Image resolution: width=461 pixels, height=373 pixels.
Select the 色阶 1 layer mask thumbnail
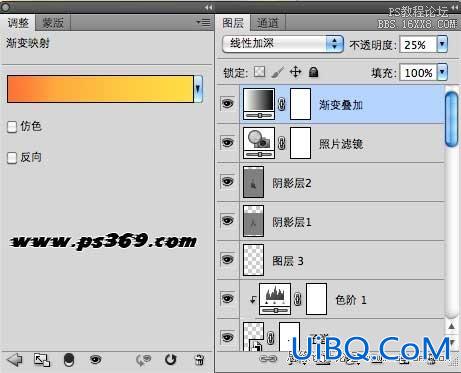click(x=316, y=299)
